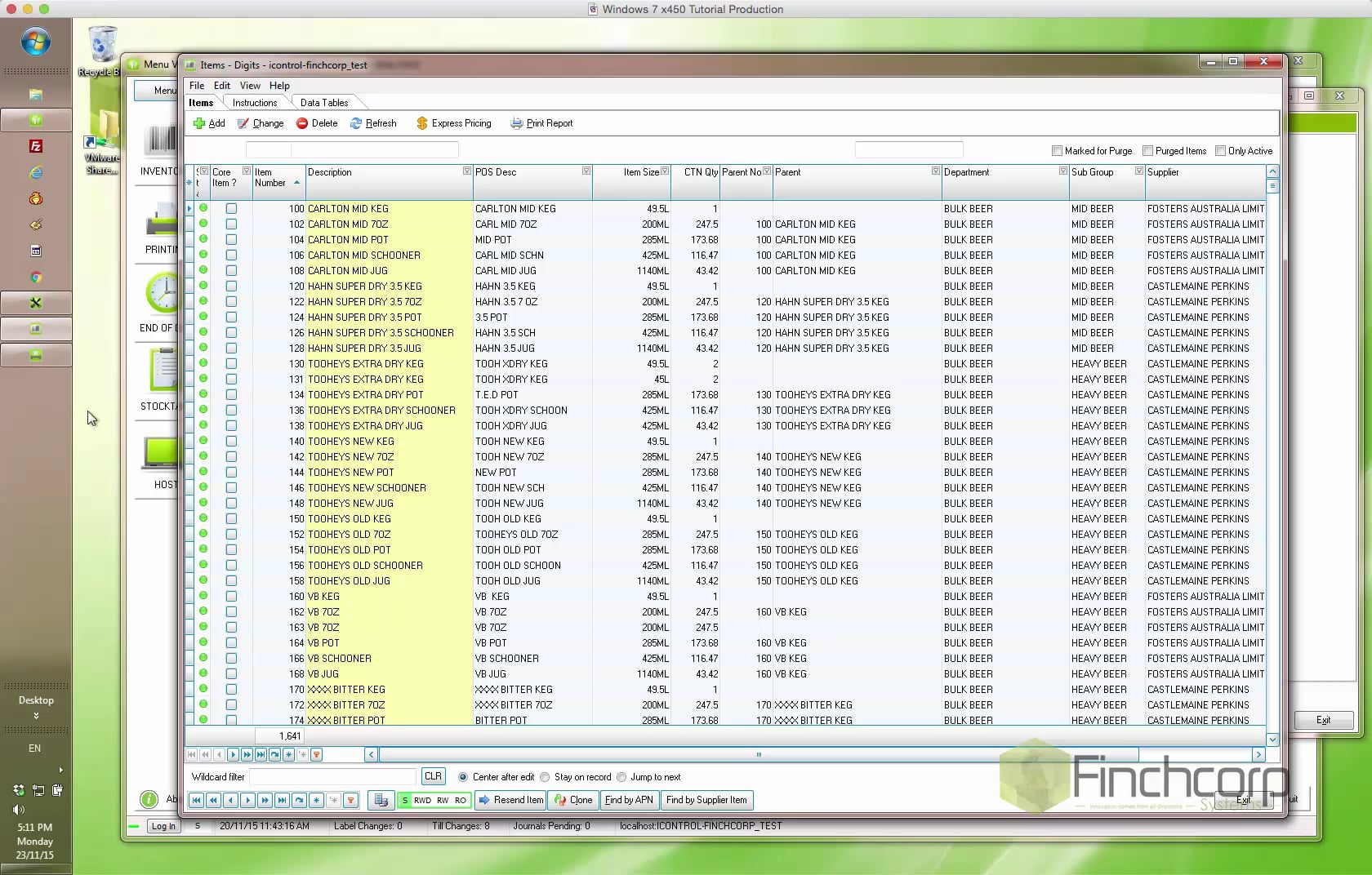Select the Jump to next option
This screenshot has width=1372, height=875.
[621, 777]
